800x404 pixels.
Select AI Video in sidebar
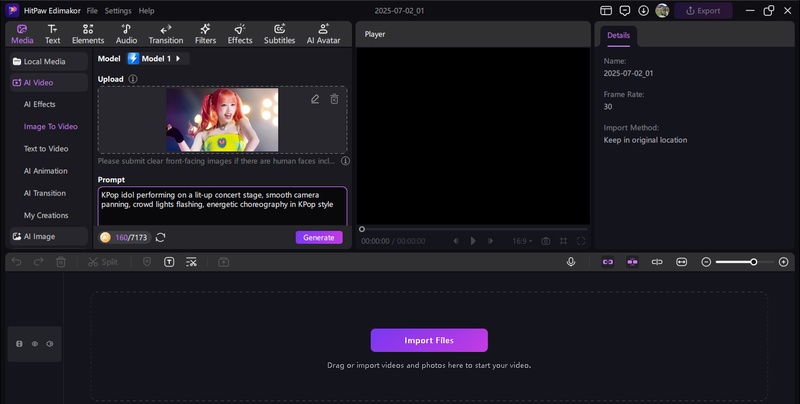pyautogui.click(x=48, y=82)
